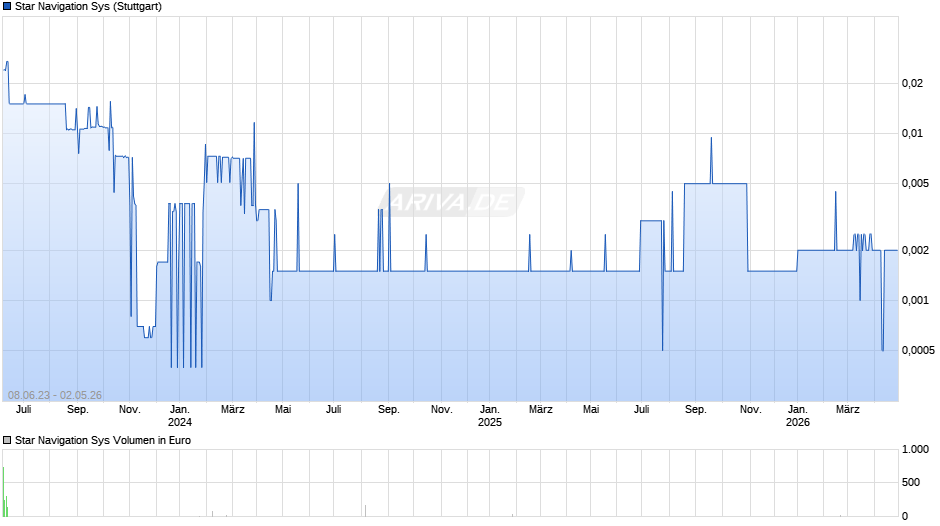940x526 pixels.
Task: Click the 0 volume axis label
Action: 905,516
